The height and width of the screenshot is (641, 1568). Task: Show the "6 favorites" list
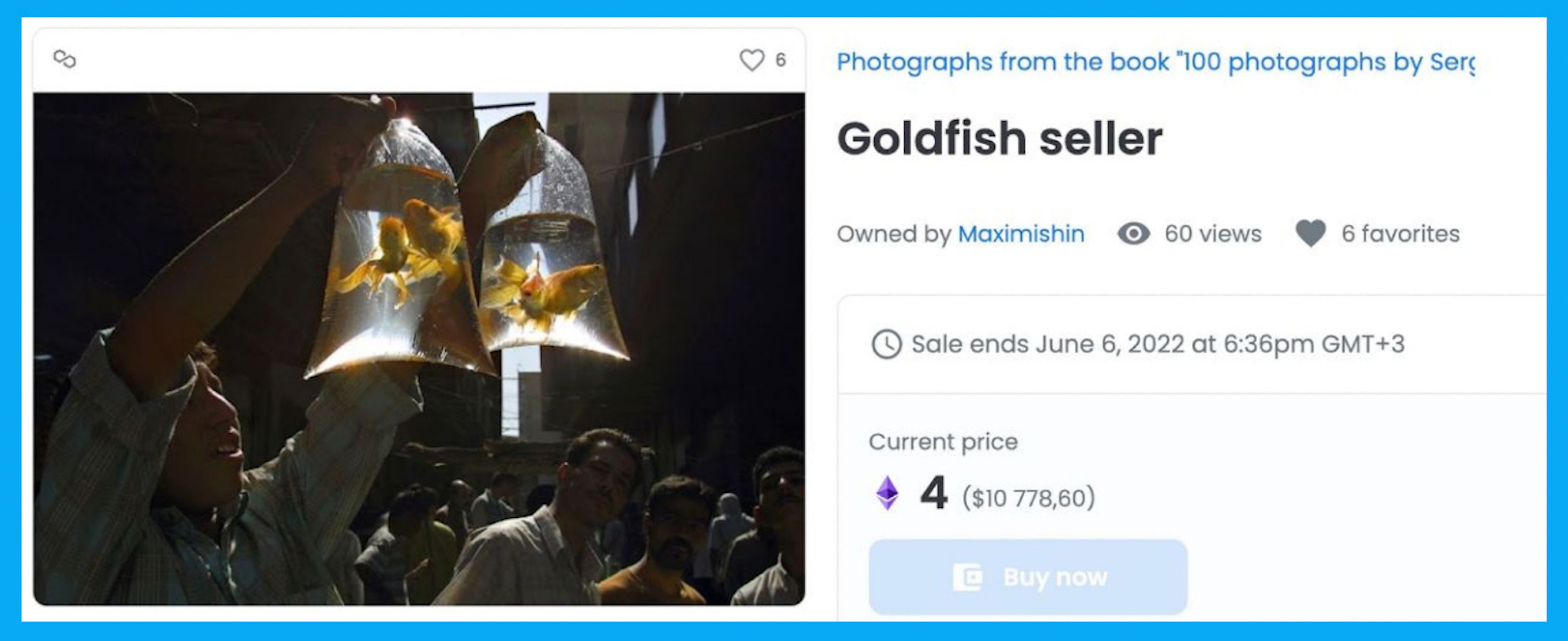[1400, 234]
